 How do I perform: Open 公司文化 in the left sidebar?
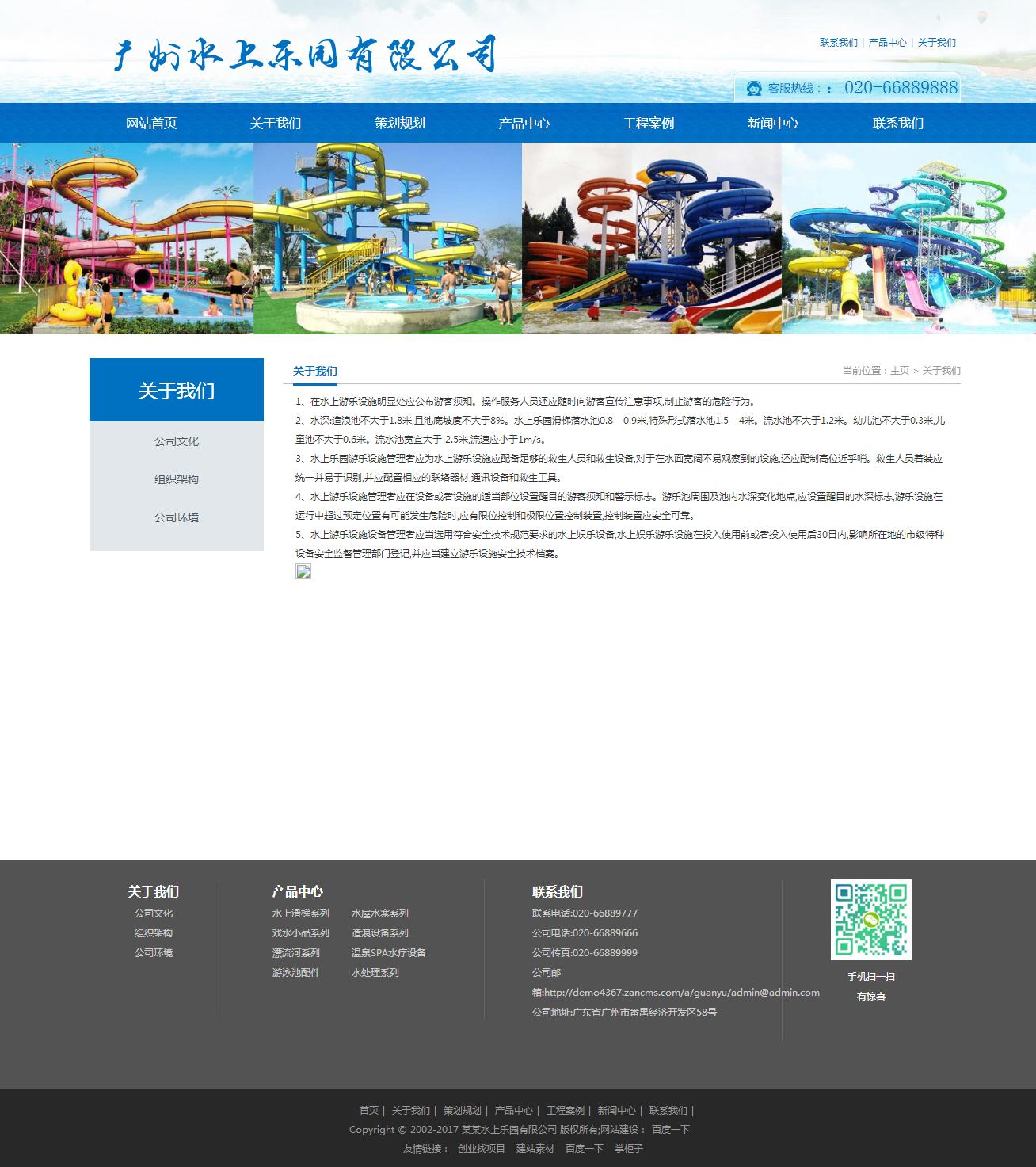(177, 441)
